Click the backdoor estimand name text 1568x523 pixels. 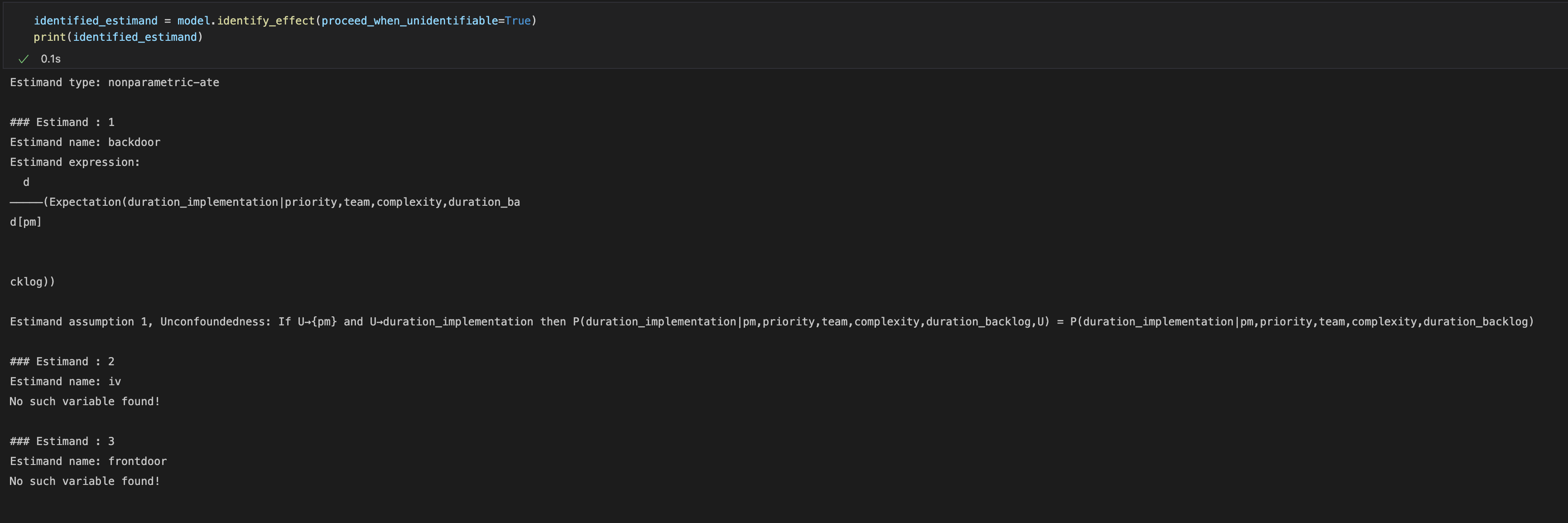135,142
